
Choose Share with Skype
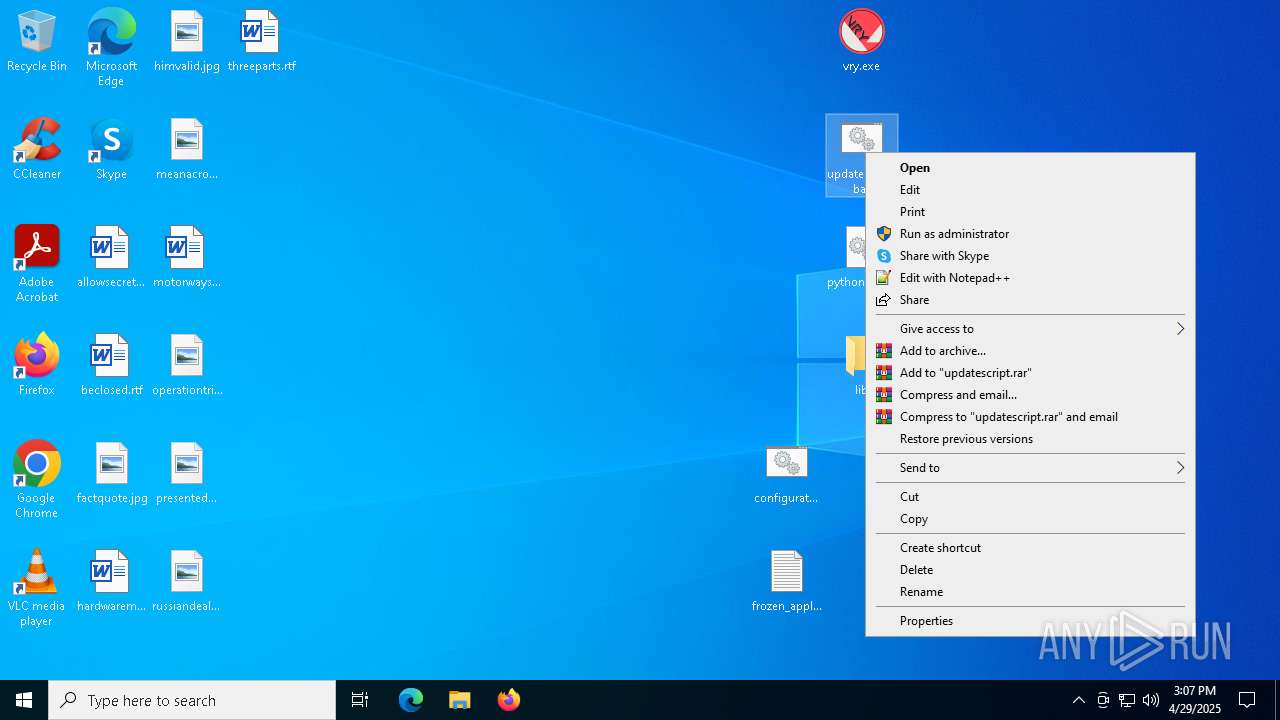(1030, 256)
